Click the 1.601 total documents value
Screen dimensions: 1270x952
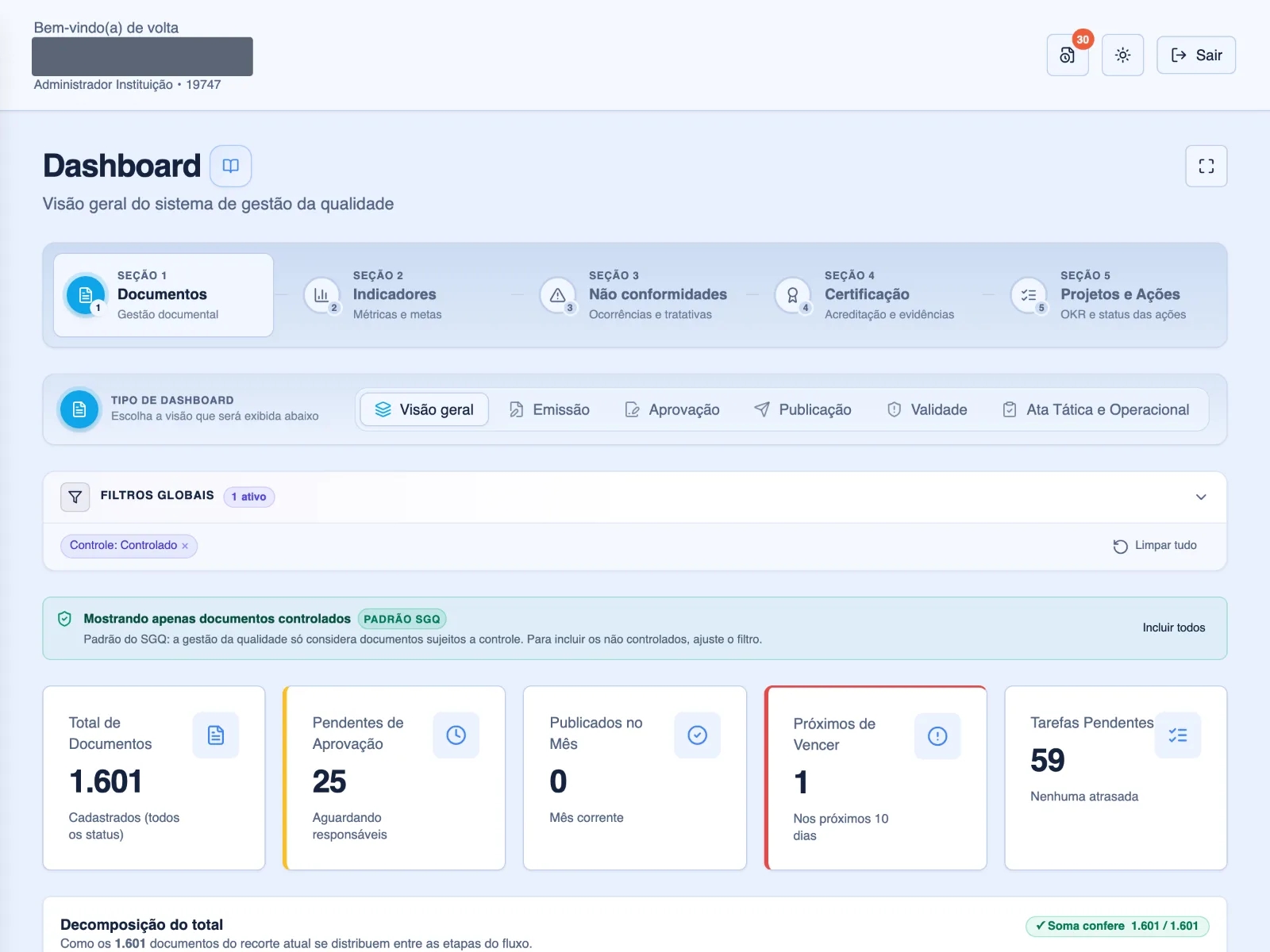[x=106, y=781]
